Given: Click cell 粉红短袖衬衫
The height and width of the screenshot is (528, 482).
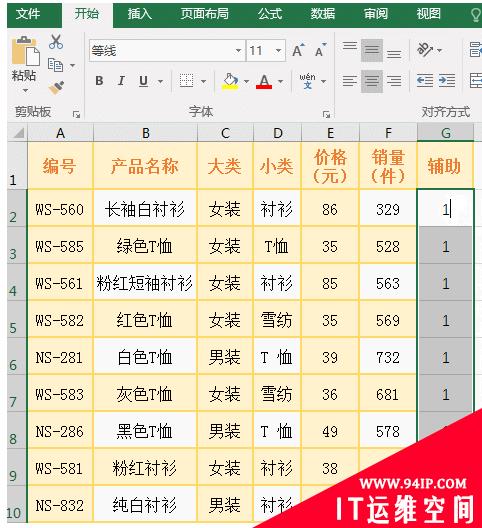Looking at the screenshot, I should (x=145, y=283).
